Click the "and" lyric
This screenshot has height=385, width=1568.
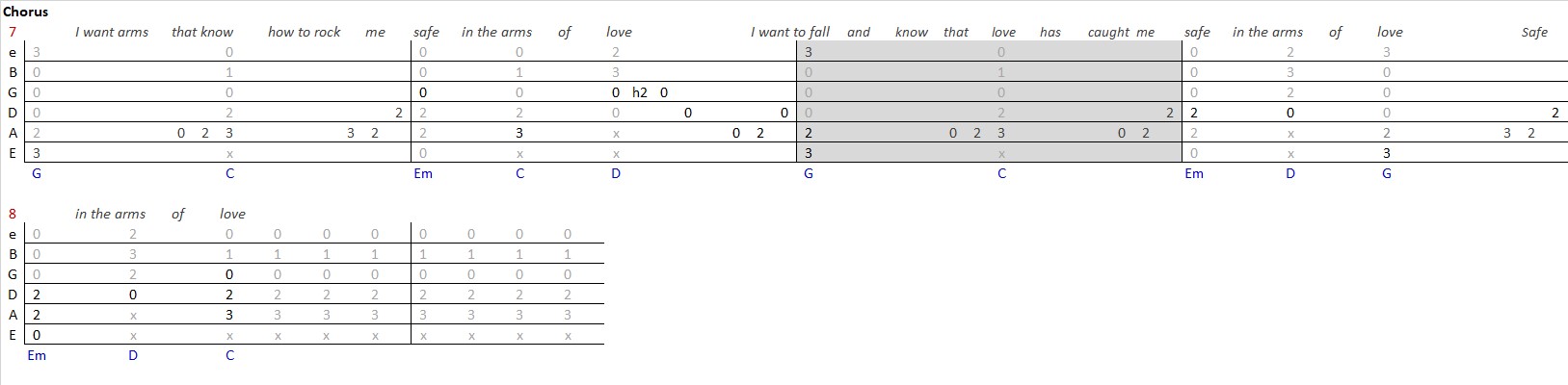coord(859,32)
